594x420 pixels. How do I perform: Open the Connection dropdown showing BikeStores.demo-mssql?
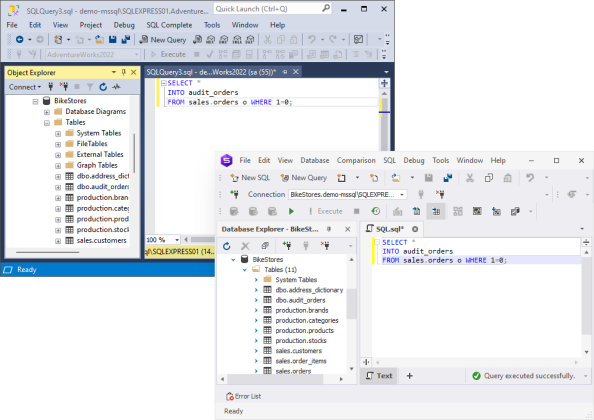click(x=348, y=195)
